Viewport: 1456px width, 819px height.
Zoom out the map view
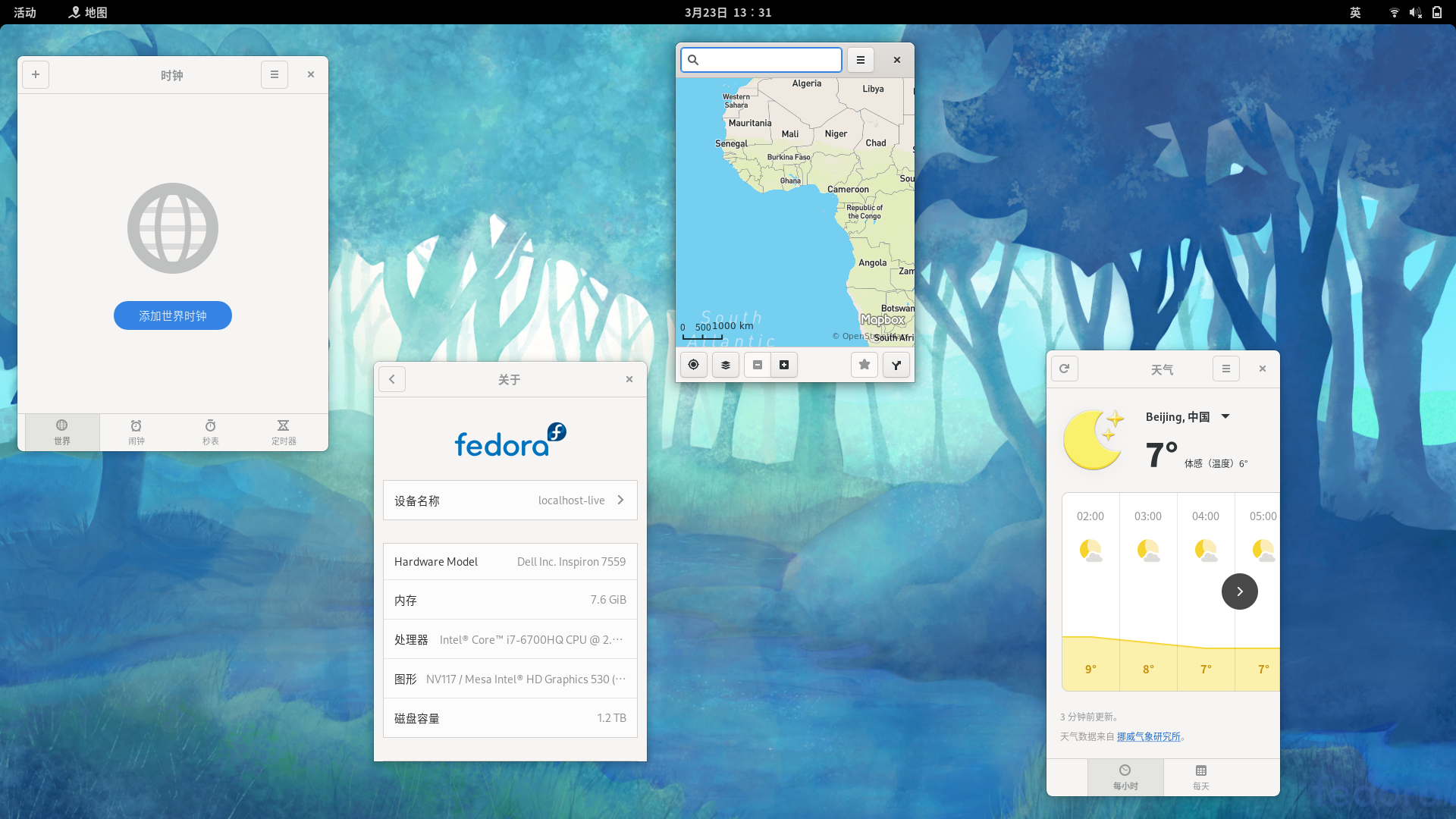point(757,365)
